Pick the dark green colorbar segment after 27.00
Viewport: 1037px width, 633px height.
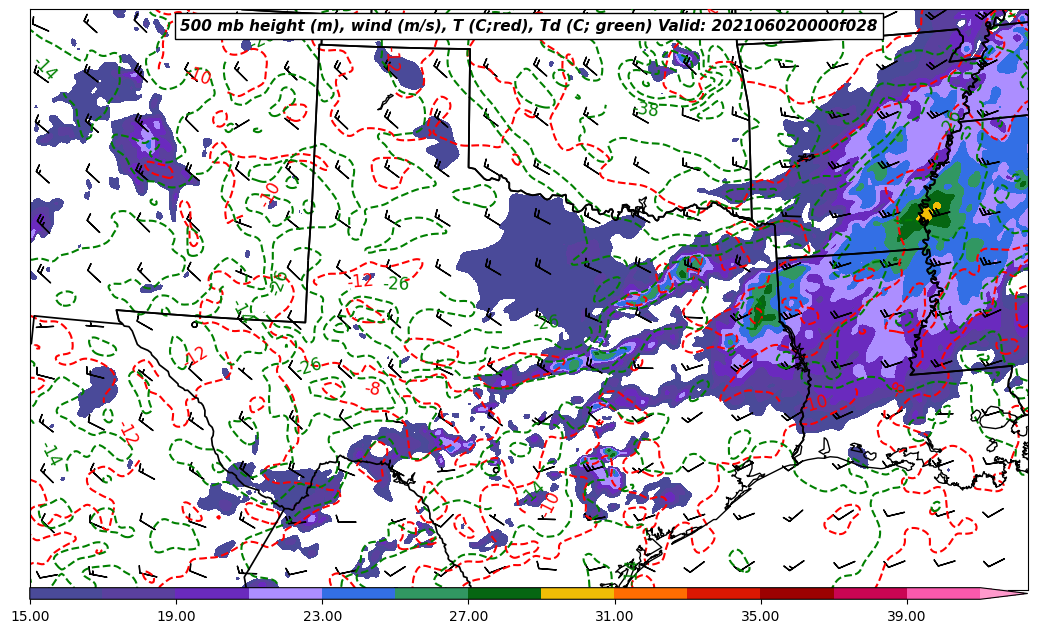pyautogui.click(x=505, y=593)
